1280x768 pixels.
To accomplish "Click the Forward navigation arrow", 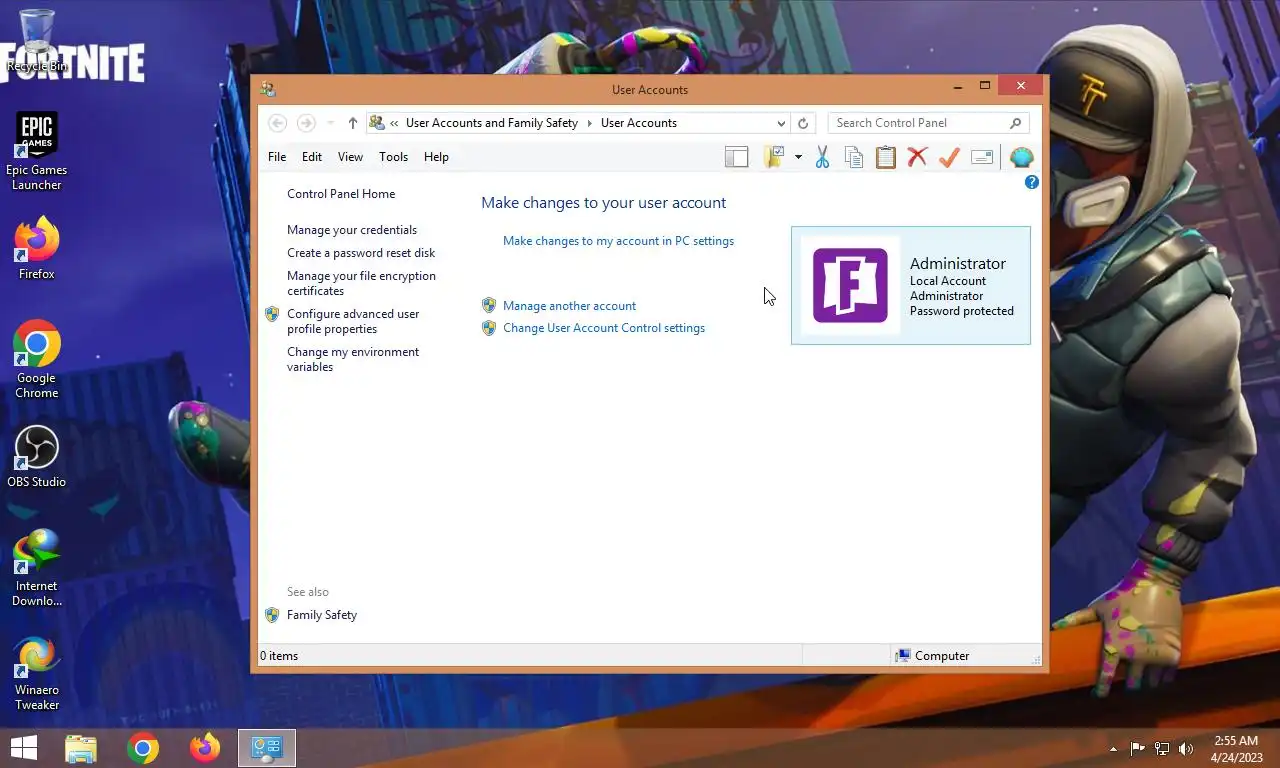I will point(307,123).
